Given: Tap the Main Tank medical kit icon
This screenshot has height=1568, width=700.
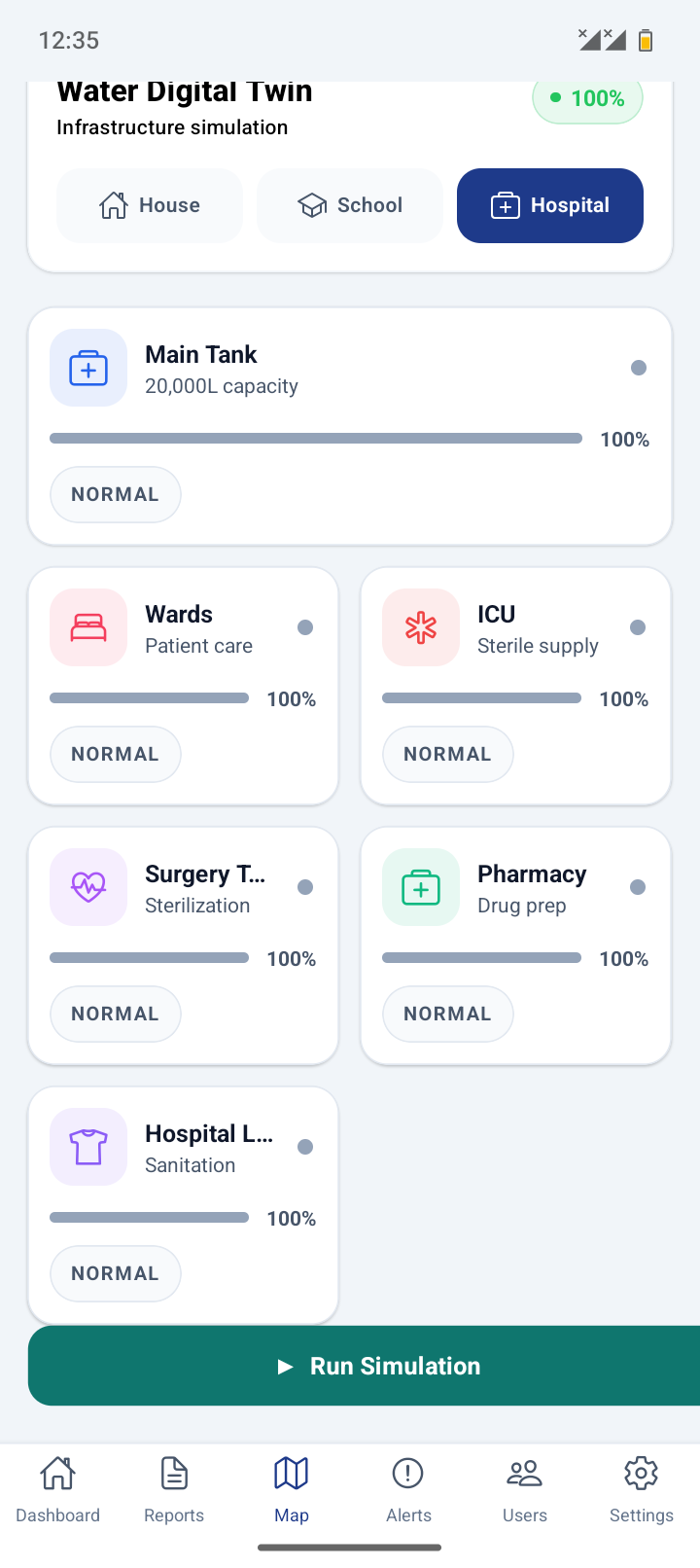Looking at the screenshot, I should click(x=88, y=368).
